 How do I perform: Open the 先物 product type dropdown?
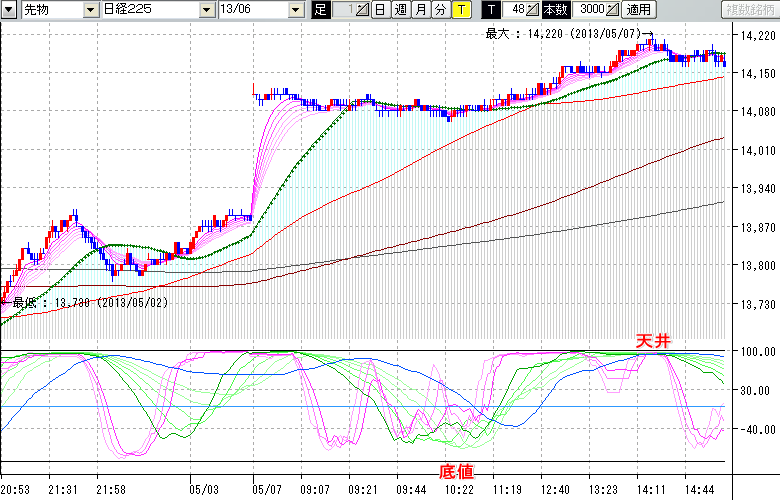(90, 10)
